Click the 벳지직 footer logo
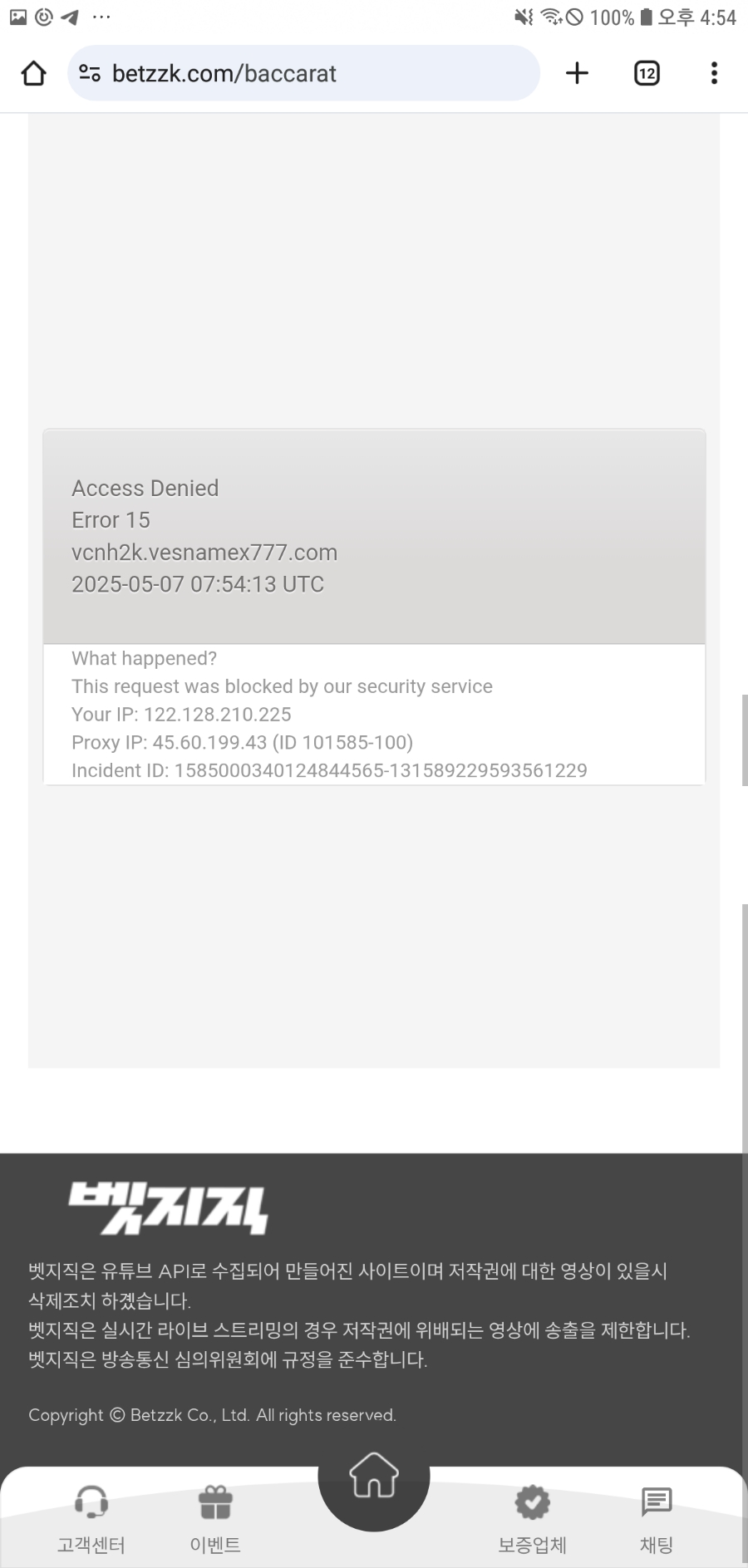The height and width of the screenshot is (1568, 748). point(168,1207)
